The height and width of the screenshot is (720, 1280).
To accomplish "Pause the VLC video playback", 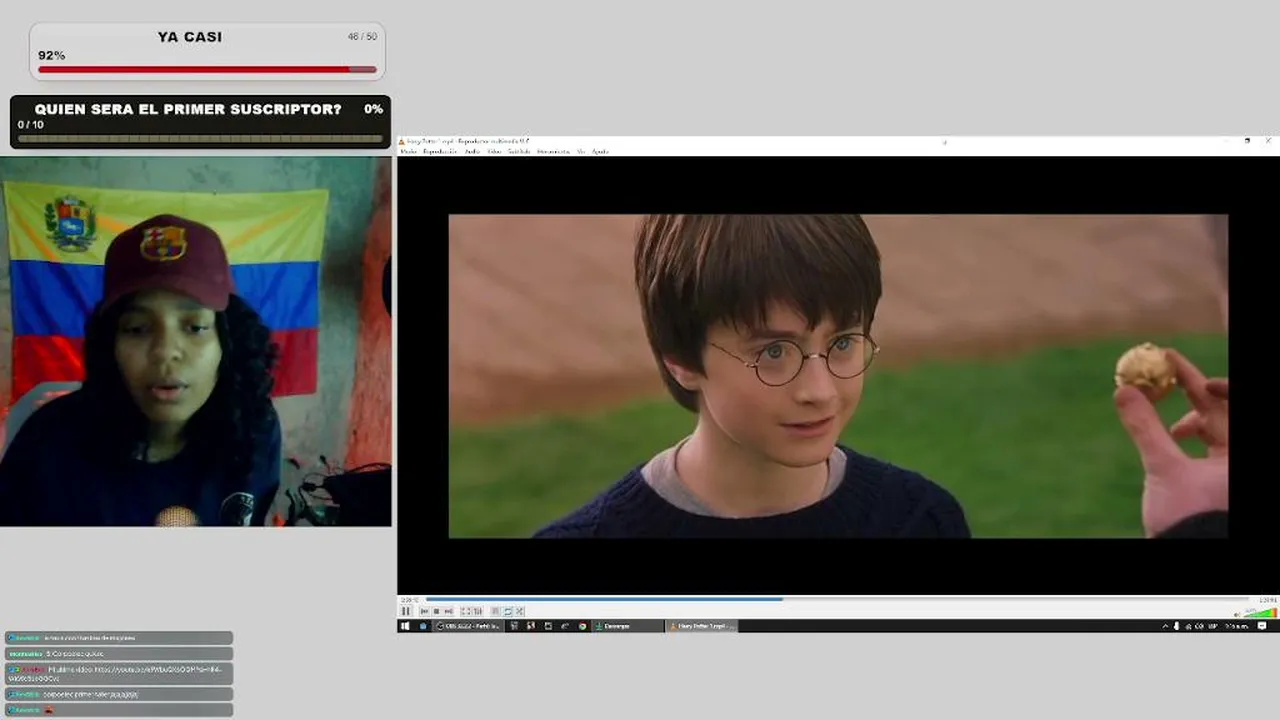I will 406,611.
